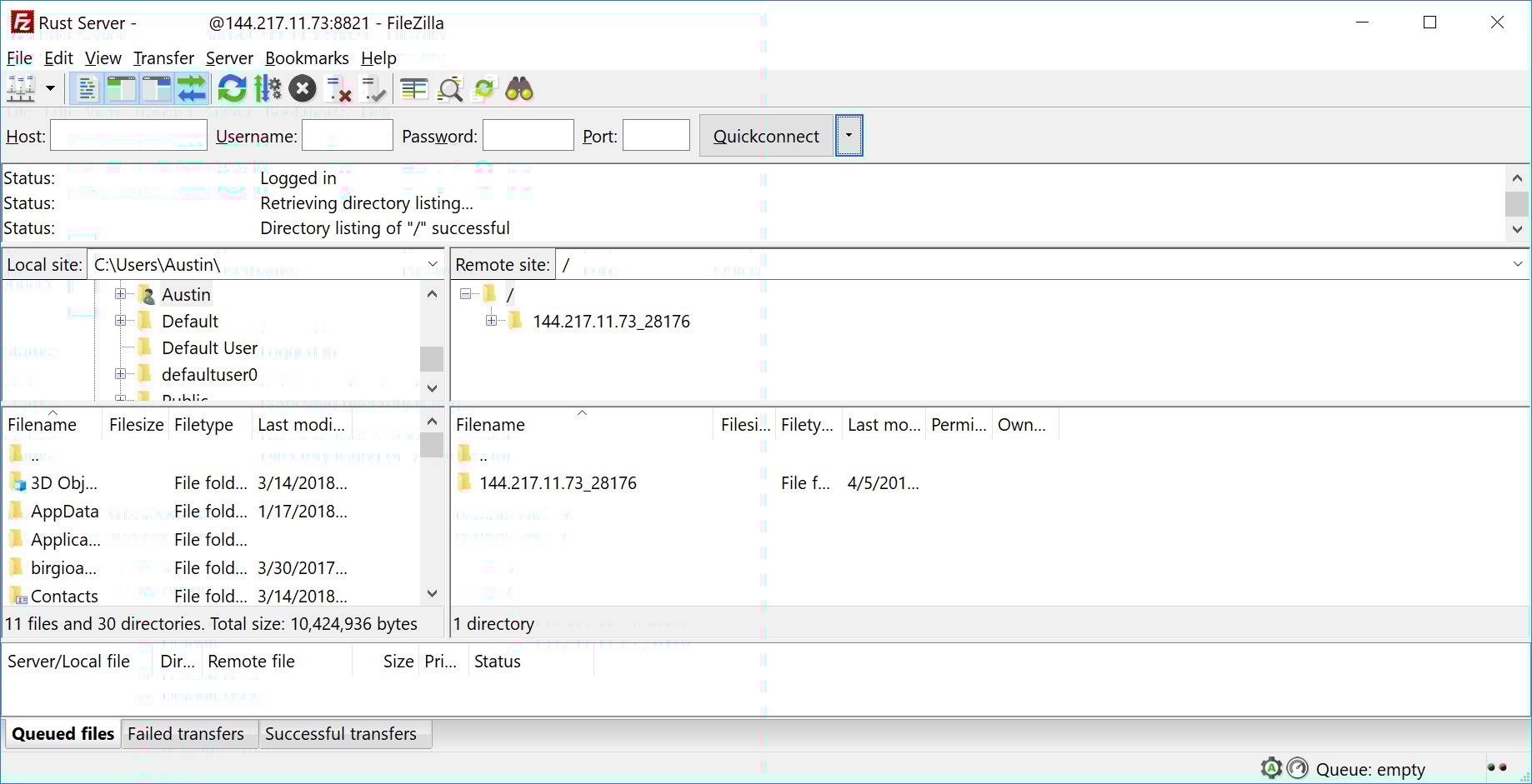Open the File menu
The image size is (1532, 784).
click(19, 58)
